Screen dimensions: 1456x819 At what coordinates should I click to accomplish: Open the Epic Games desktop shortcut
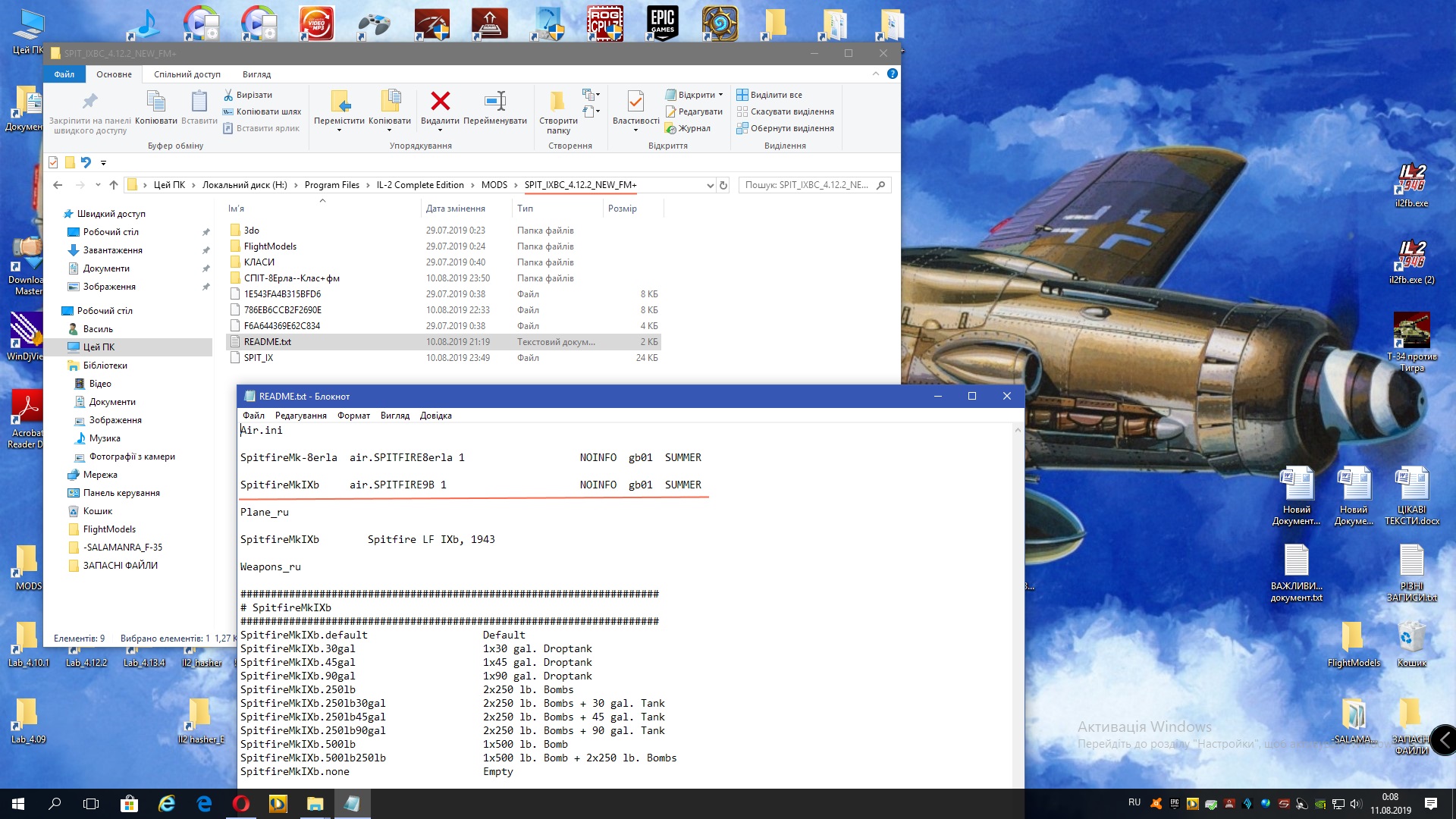662,23
